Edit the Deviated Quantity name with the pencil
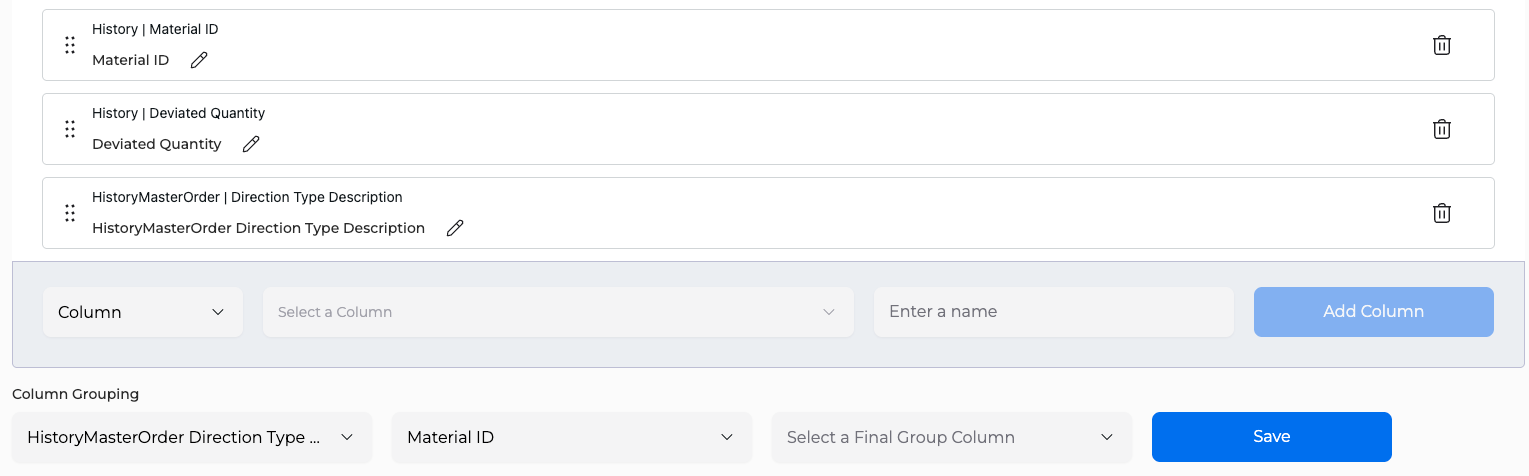The image size is (1529, 476). (x=251, y=144)
